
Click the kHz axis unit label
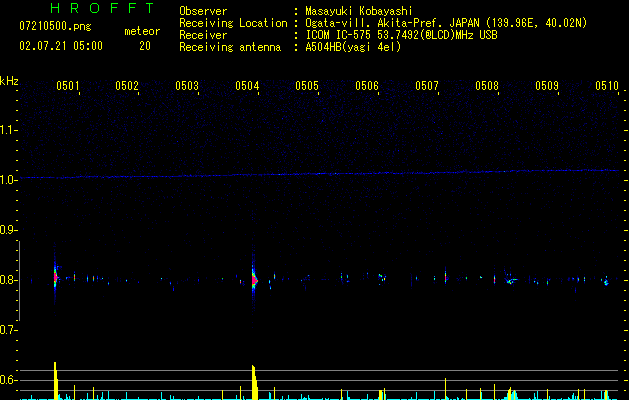point(9,81)
